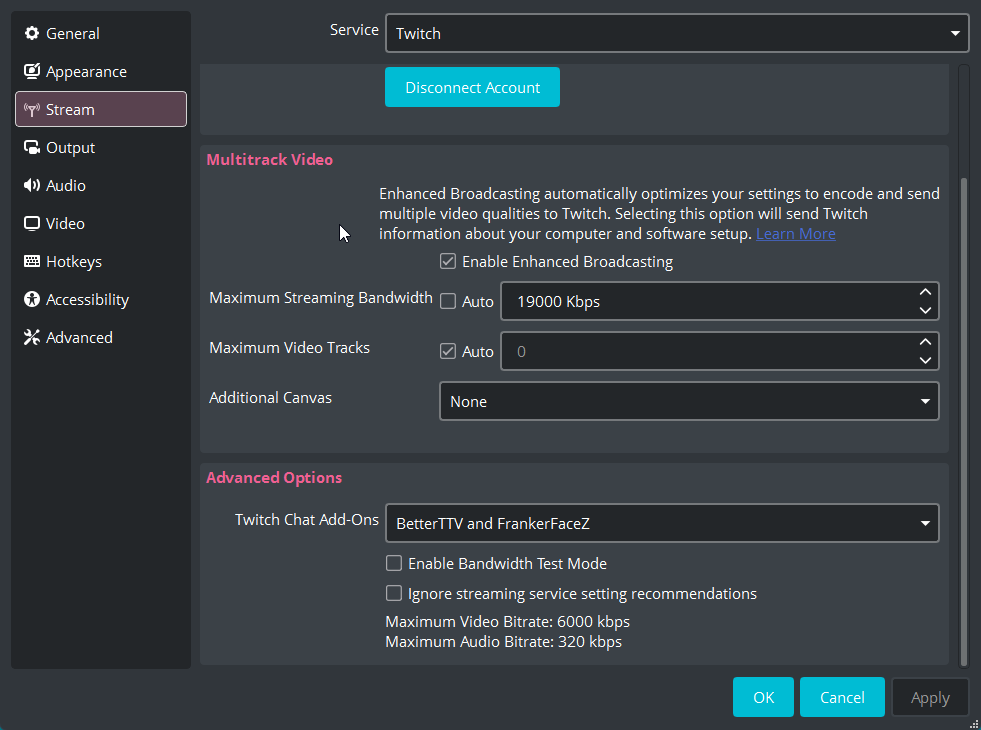Tick Ignore streaming service setting recommendations
Viewport: 981px width, 730px height.
[394, 594]
